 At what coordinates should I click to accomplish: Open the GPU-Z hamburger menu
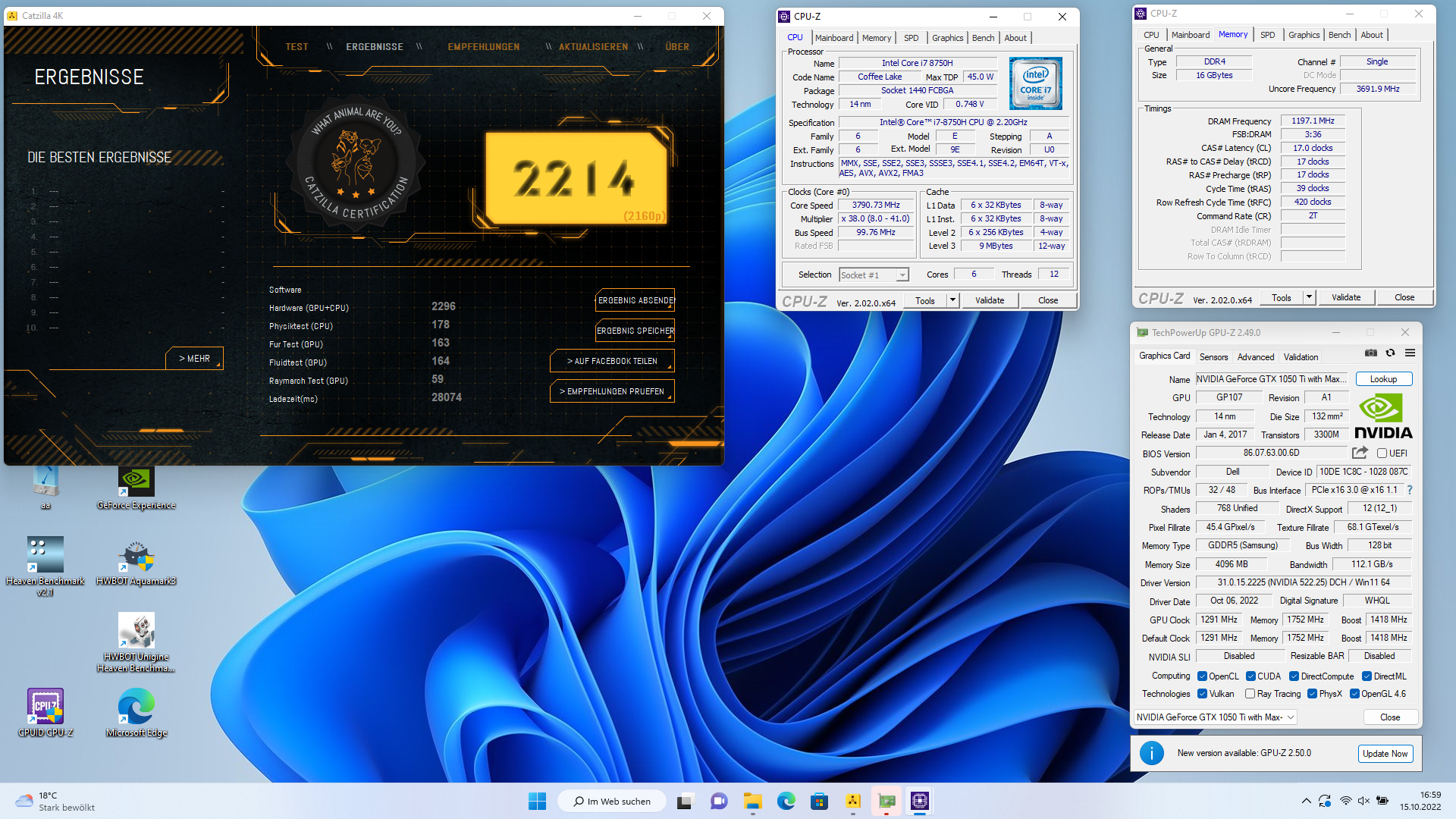click(x=1410, y=353)
